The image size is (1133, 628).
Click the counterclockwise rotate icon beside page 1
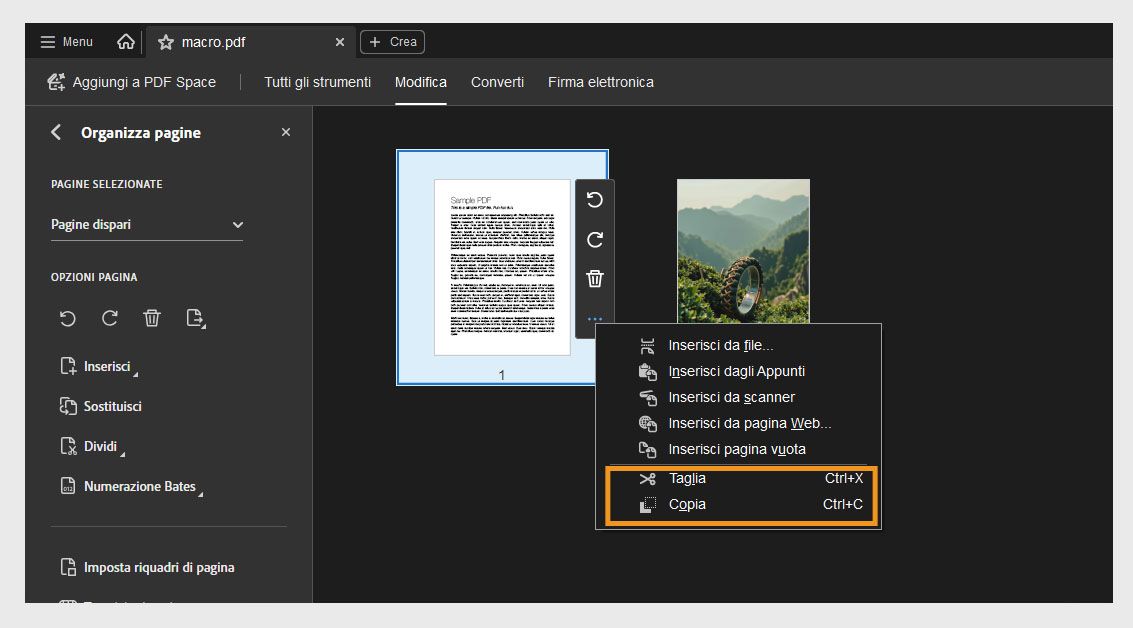point(594,200)
